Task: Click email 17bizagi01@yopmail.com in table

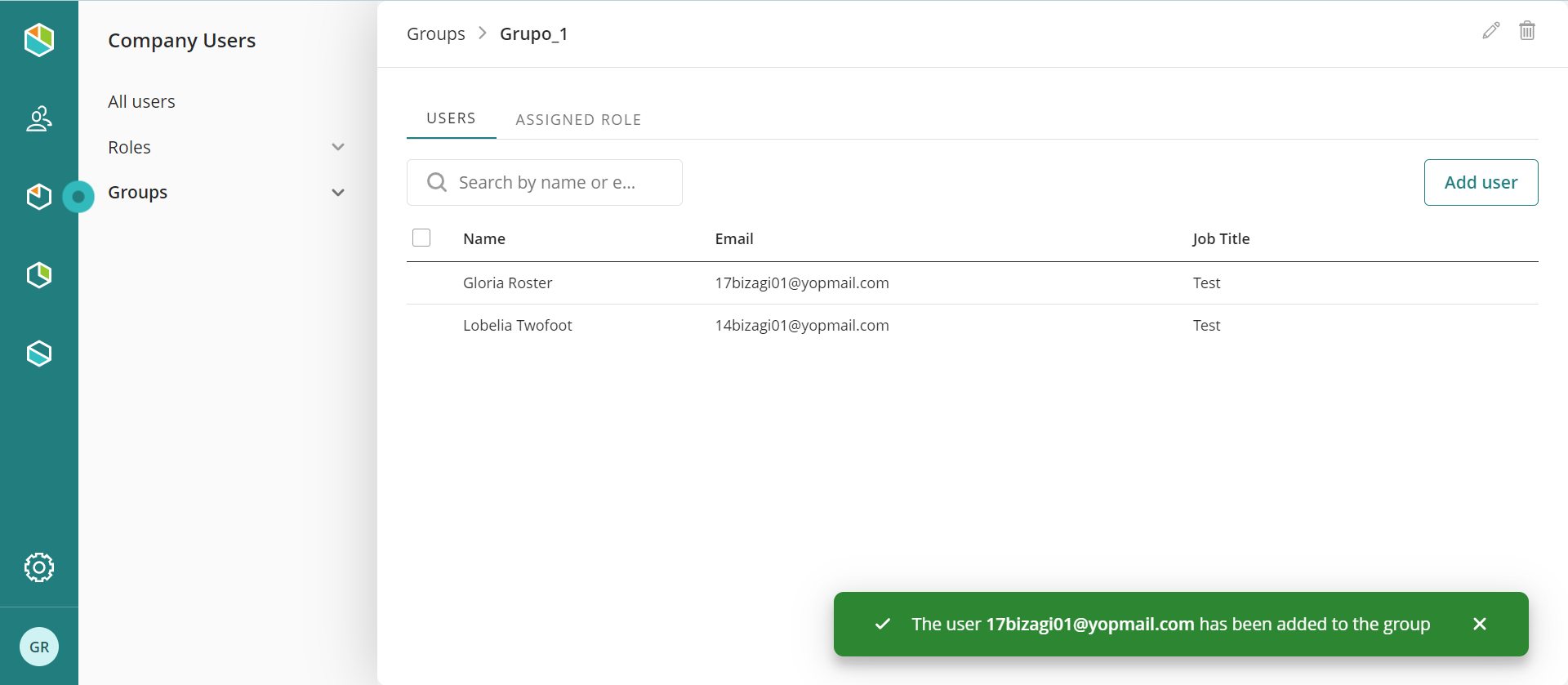Action: click(802, 282)
